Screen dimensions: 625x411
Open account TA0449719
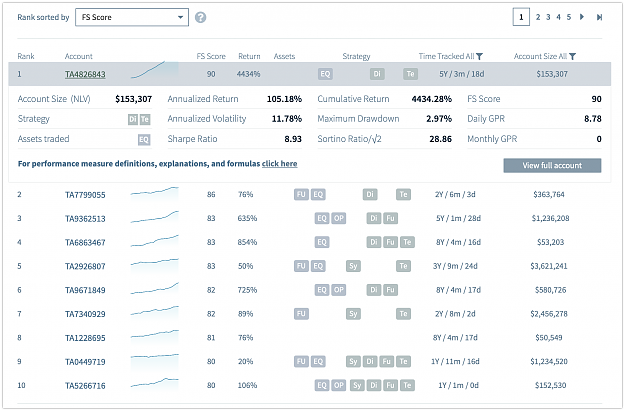point(85,362)
